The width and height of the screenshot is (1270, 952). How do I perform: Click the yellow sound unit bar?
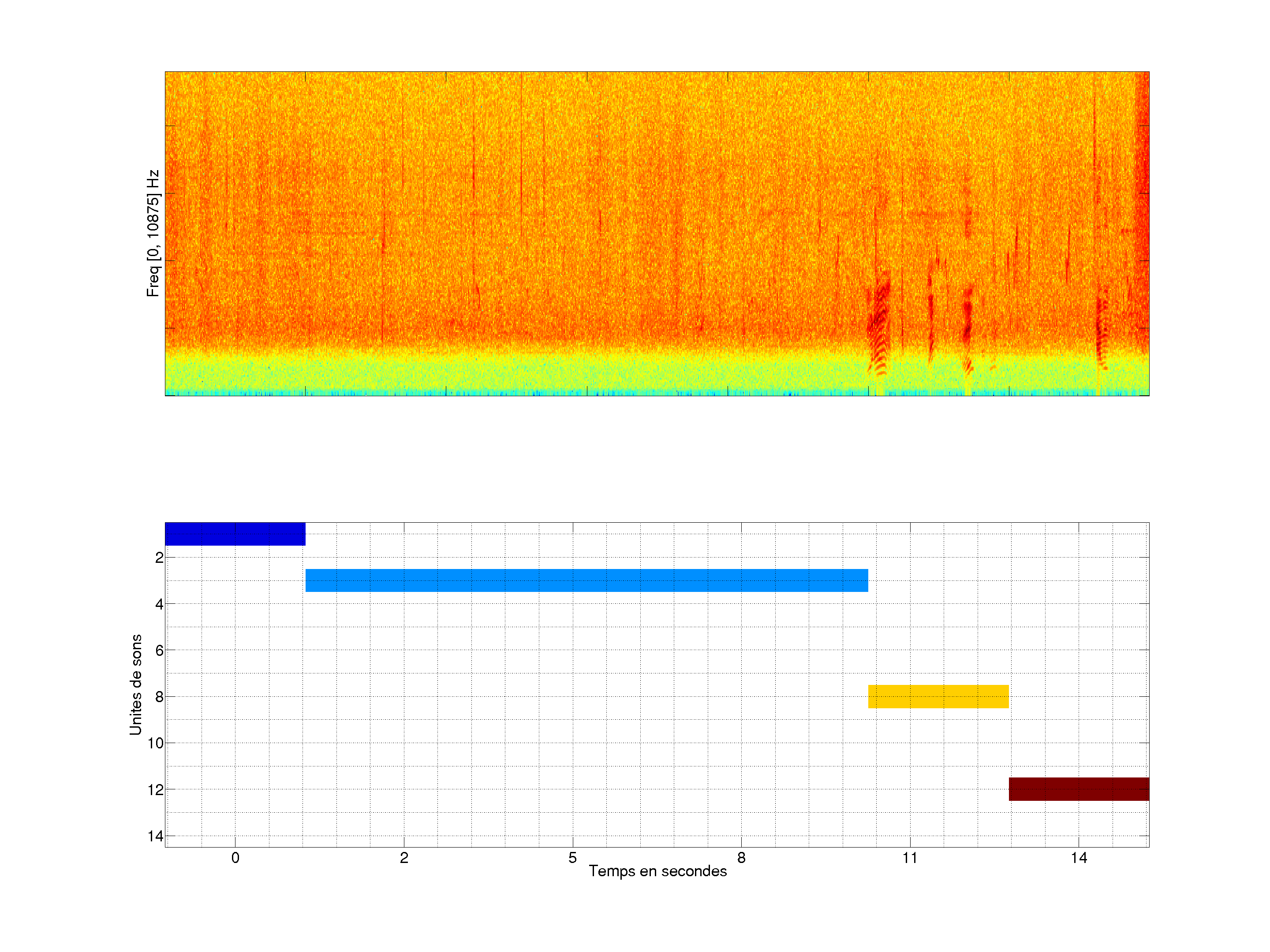coord(938,696)
